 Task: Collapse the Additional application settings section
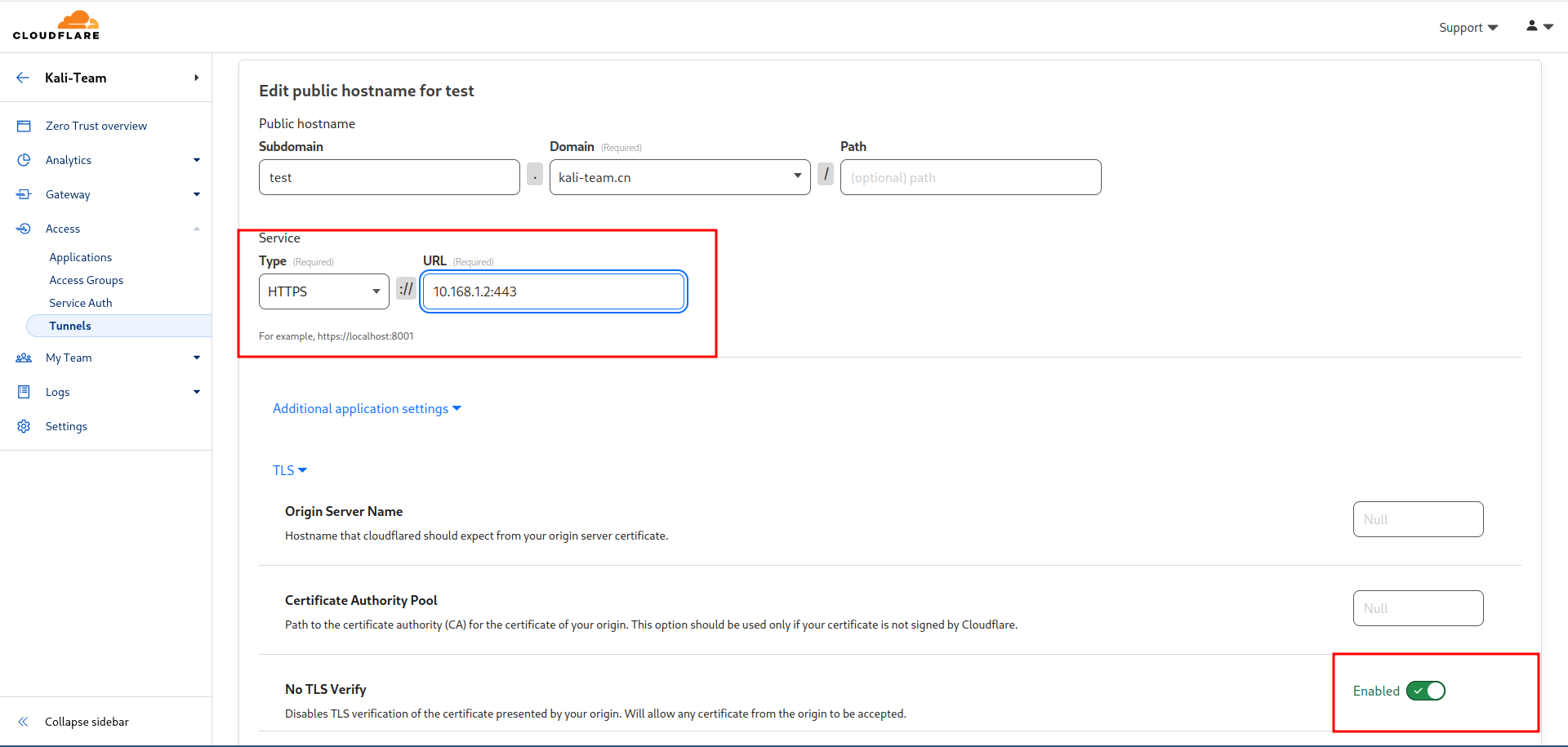point(367,408)
